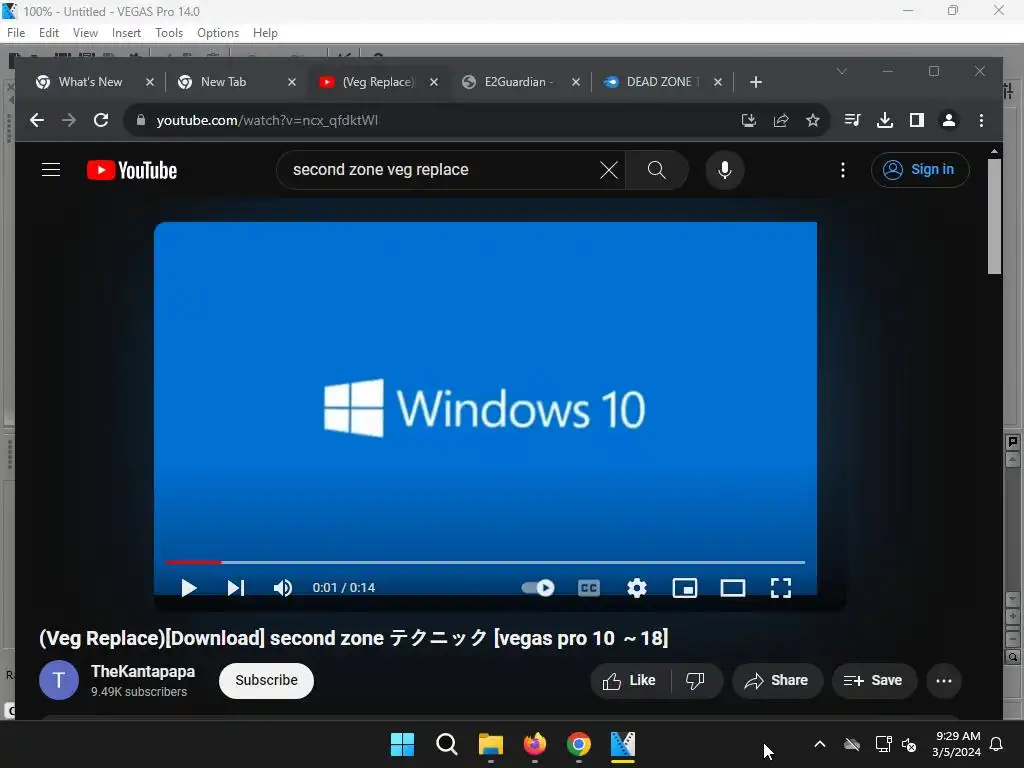Click the YouTube search magnifier button
Screen dimensions: 1024x768
coord(657,170)
